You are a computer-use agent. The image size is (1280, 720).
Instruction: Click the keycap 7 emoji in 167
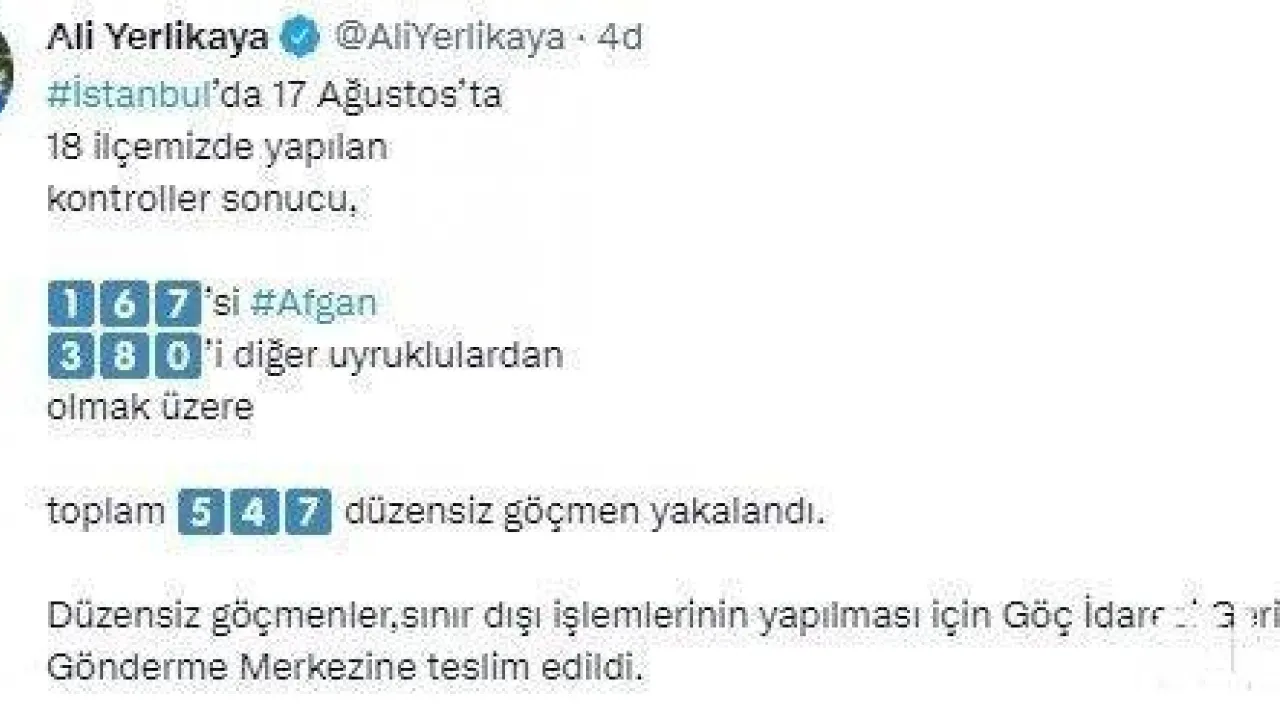(x=178, y=304)
